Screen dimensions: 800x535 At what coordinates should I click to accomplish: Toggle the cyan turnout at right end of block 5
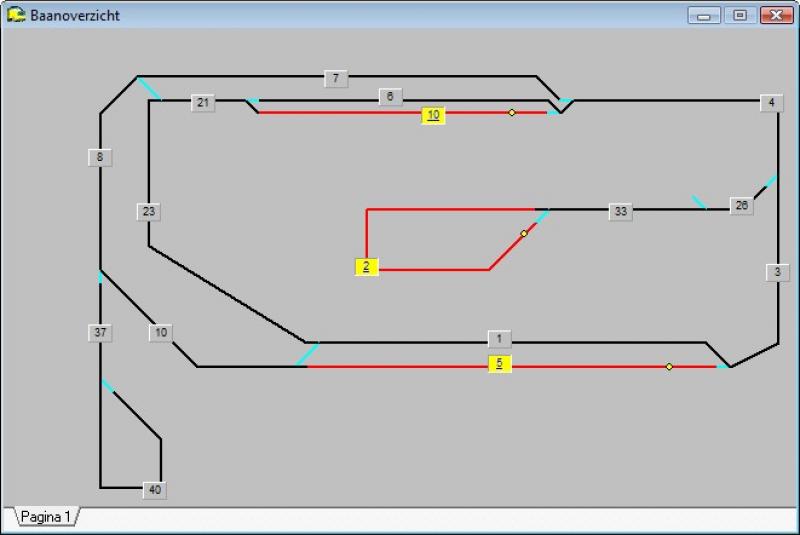[x=723, y=367]
